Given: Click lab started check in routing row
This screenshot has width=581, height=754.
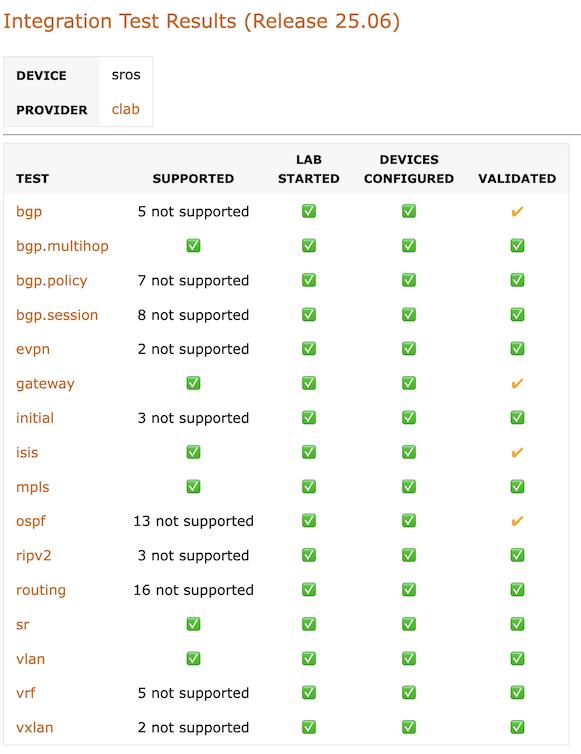Looking at the screenshot, I should (309, 590).
